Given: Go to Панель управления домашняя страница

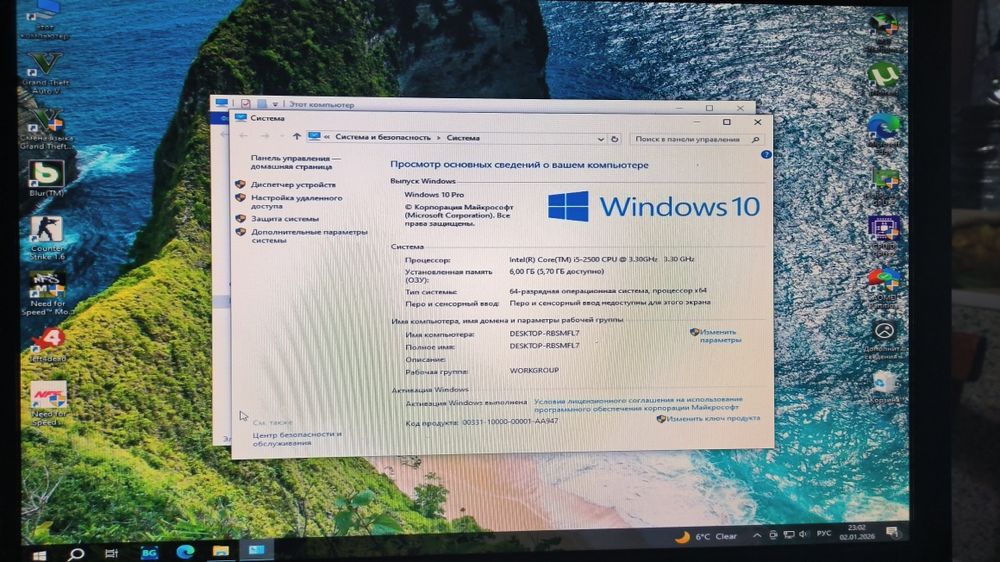Looking at the screenshot, I should [x=295, y=162].
